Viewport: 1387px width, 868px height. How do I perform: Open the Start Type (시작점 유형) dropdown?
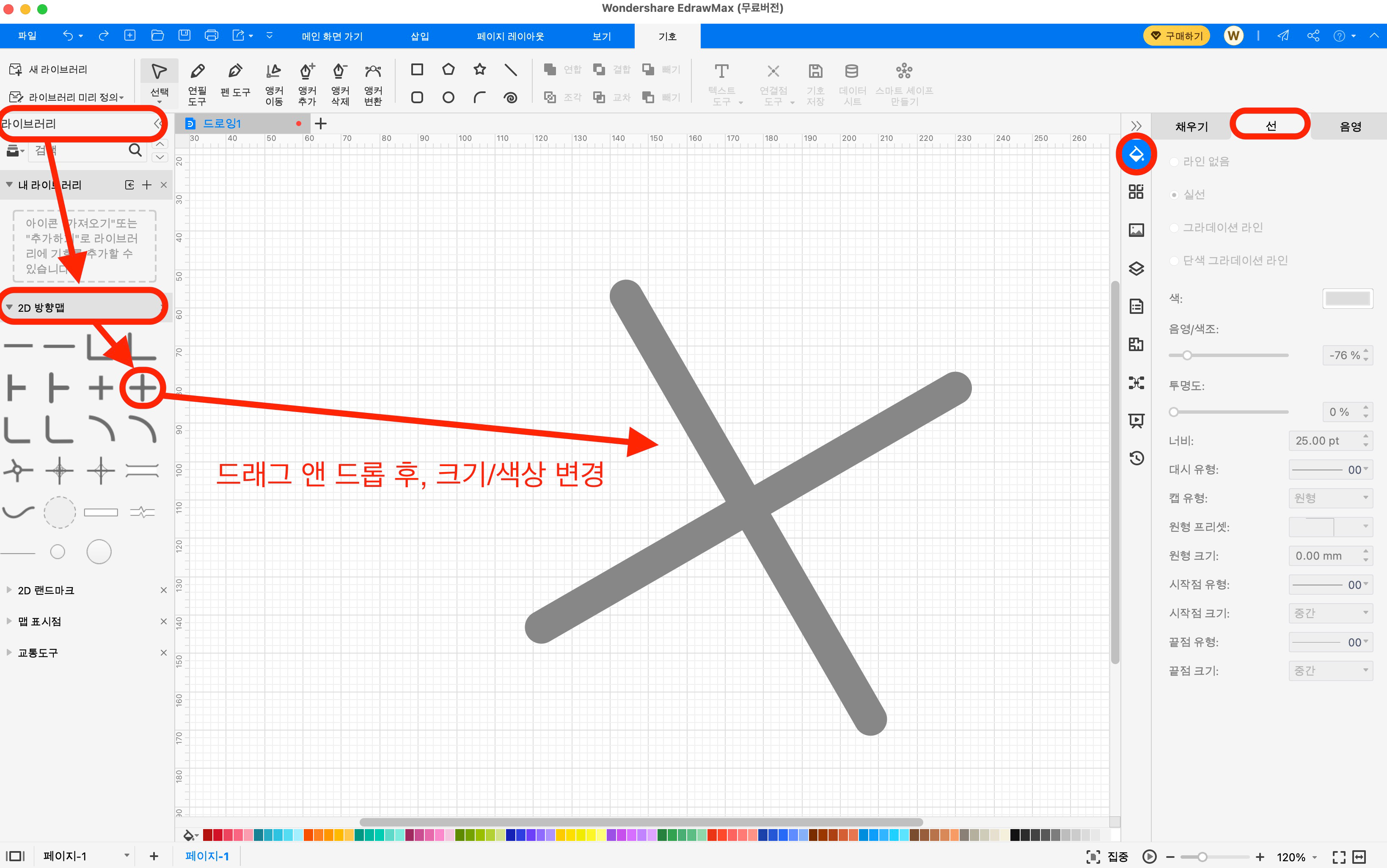click(x=1330, y=585)
